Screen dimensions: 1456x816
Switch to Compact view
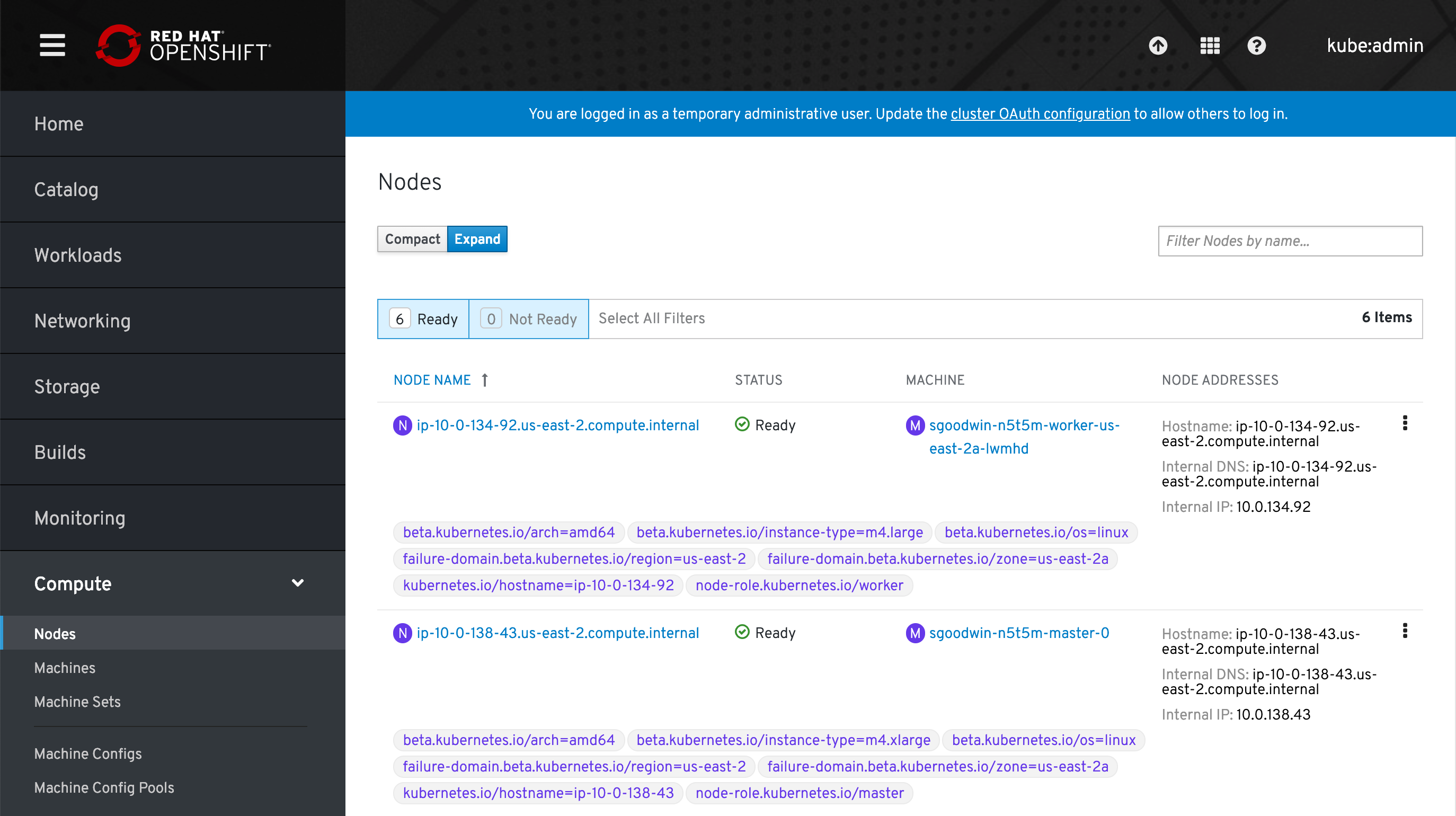click(412, 239)
